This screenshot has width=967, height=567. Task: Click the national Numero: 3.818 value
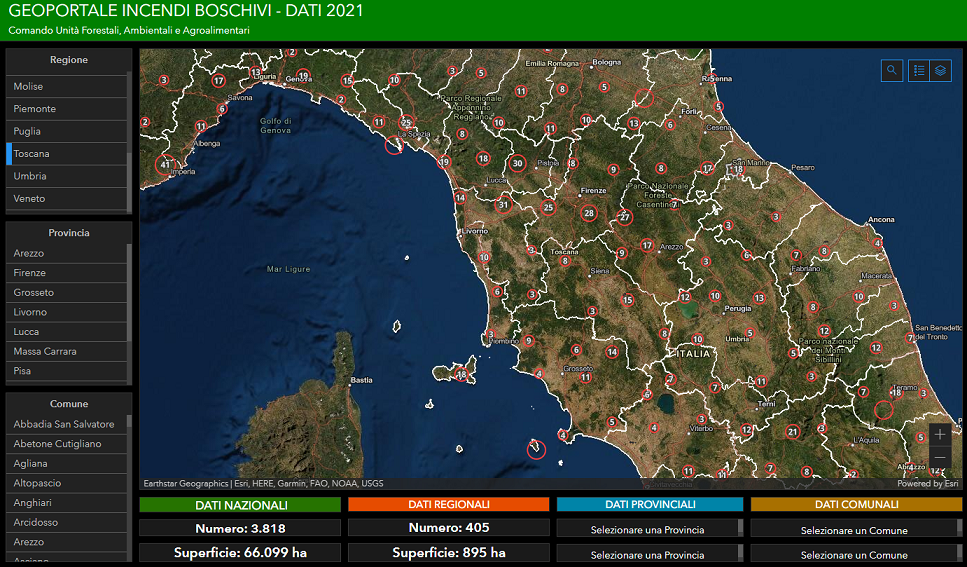[240, 528]
